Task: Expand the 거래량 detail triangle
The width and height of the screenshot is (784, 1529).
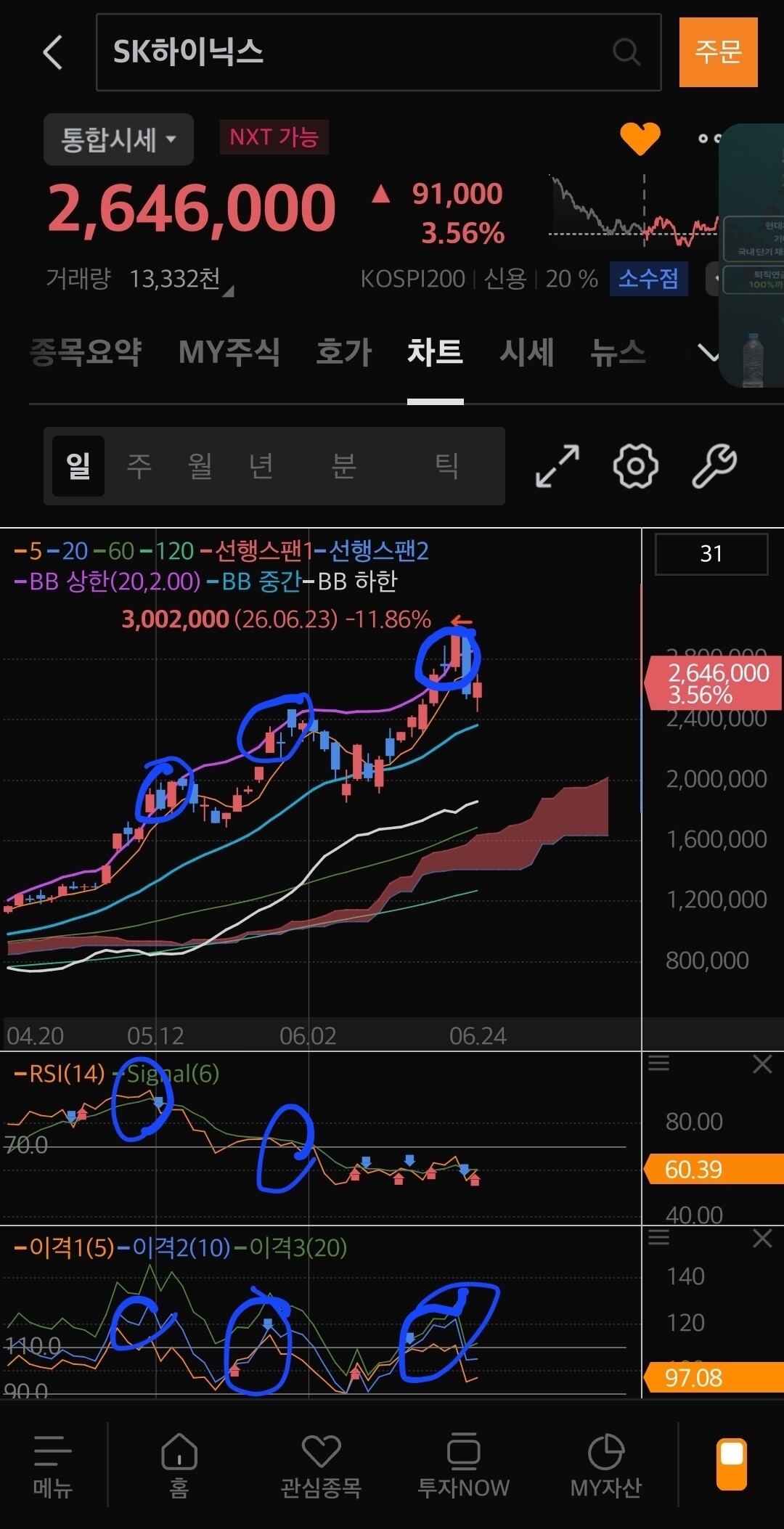Action: (x=228, y=291)
